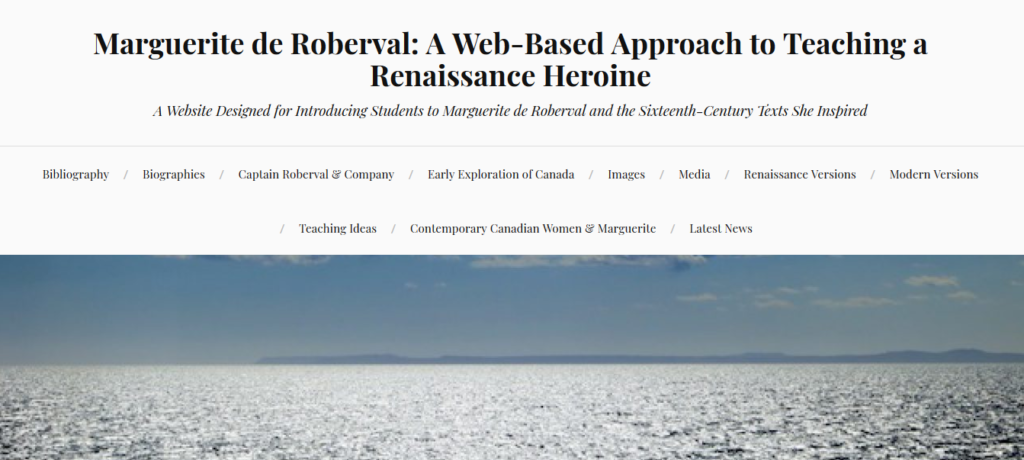Select Contemporary Canadian Women & Marguerite
This screenshot has height=460, width=1024.
pos(532,228)
